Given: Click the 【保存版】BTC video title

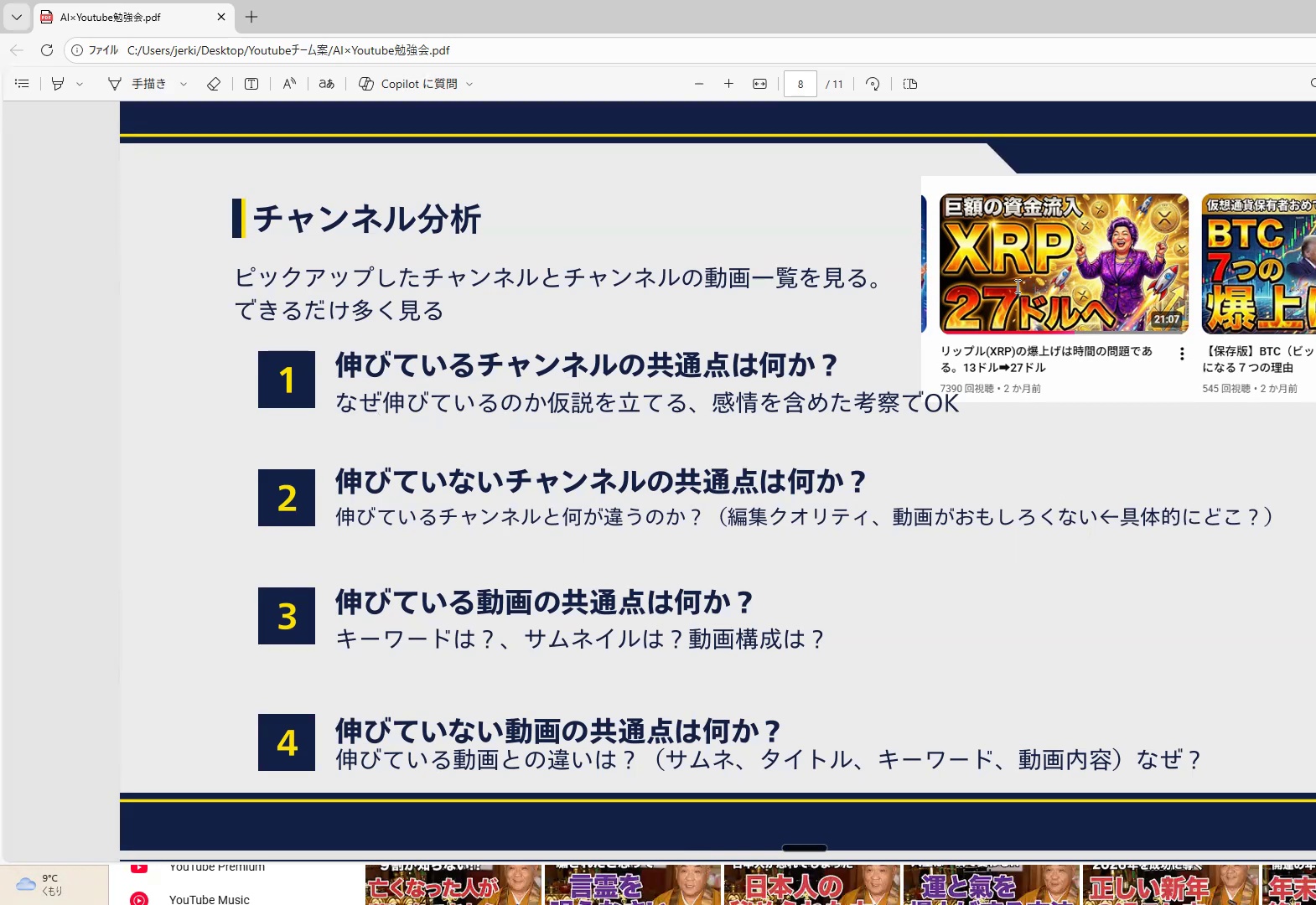Looking at the screenshot, I should click(x=1259, y=359).
